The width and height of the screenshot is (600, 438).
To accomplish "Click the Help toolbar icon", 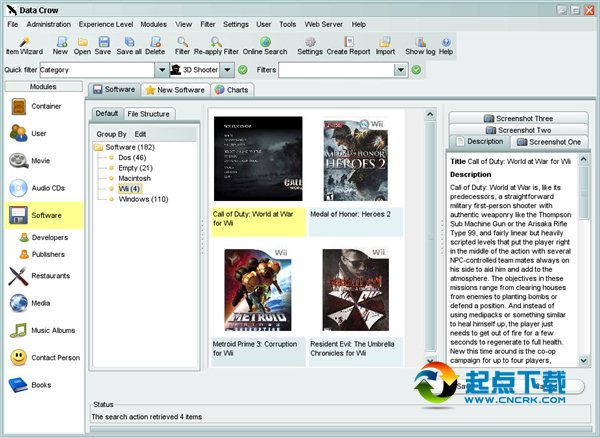I will pyautogui.click(x=446, y=46).
